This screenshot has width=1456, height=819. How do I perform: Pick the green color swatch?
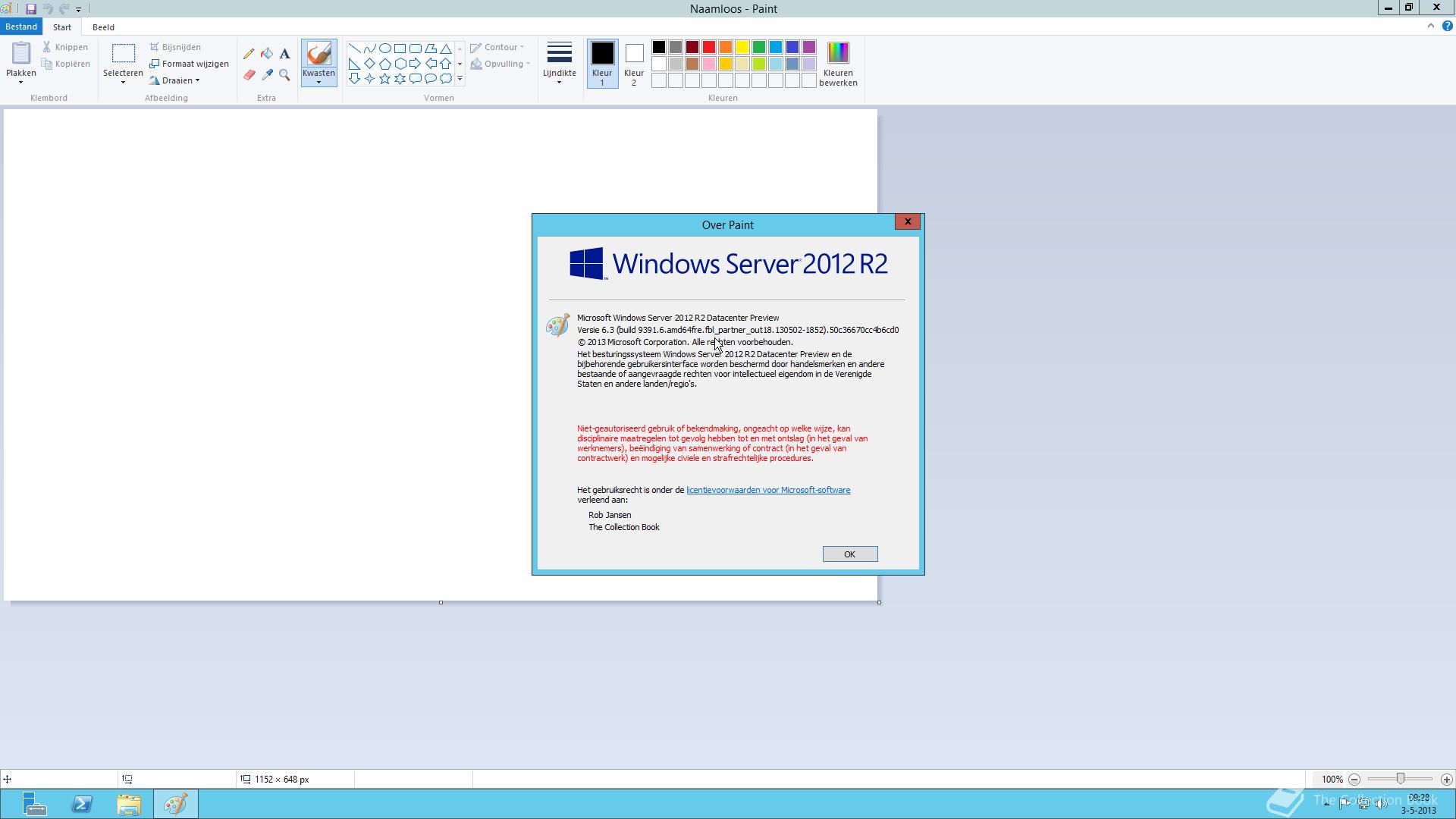click(759, 47)
